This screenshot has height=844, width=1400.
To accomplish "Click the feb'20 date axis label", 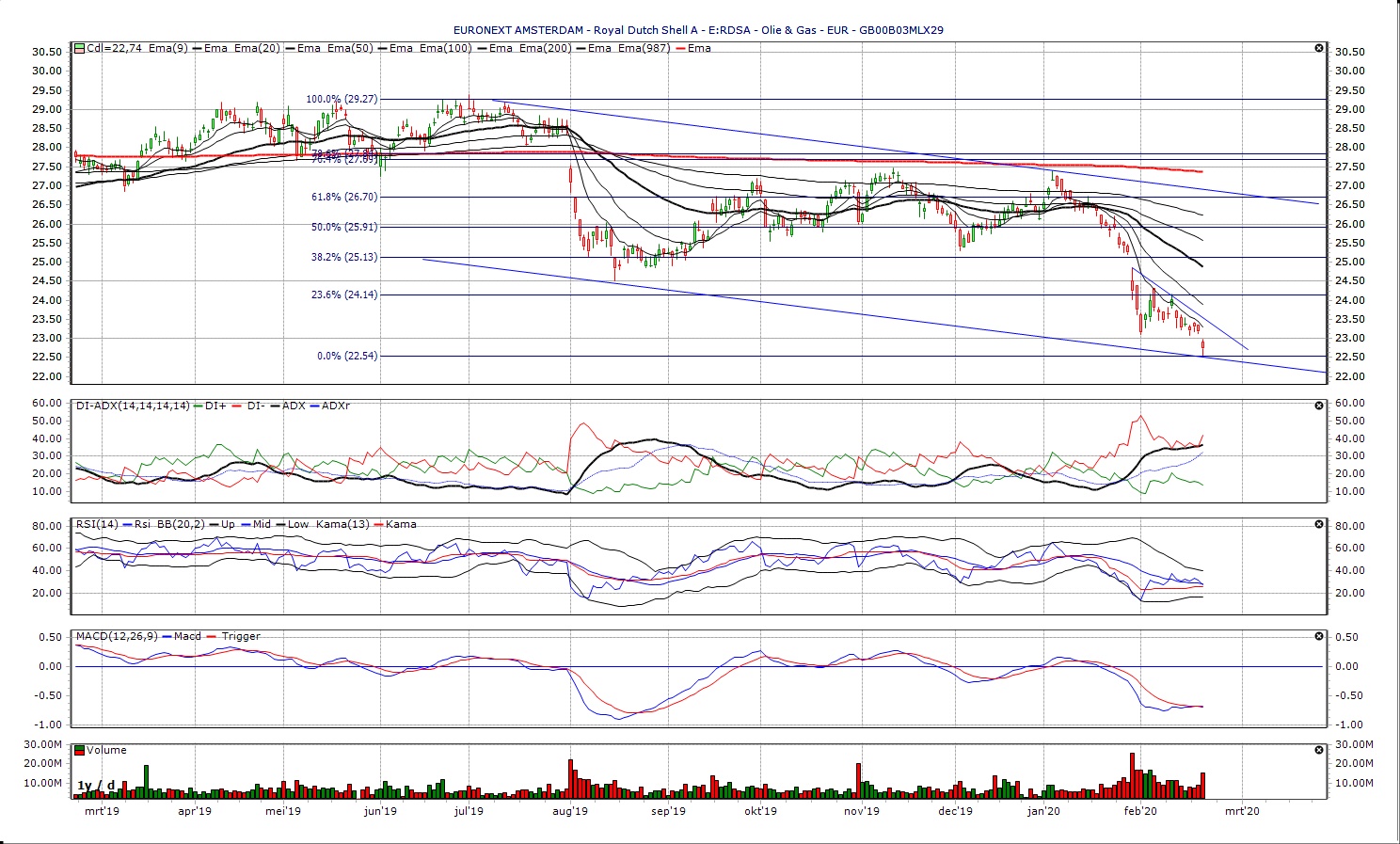I will point(1140,811).
